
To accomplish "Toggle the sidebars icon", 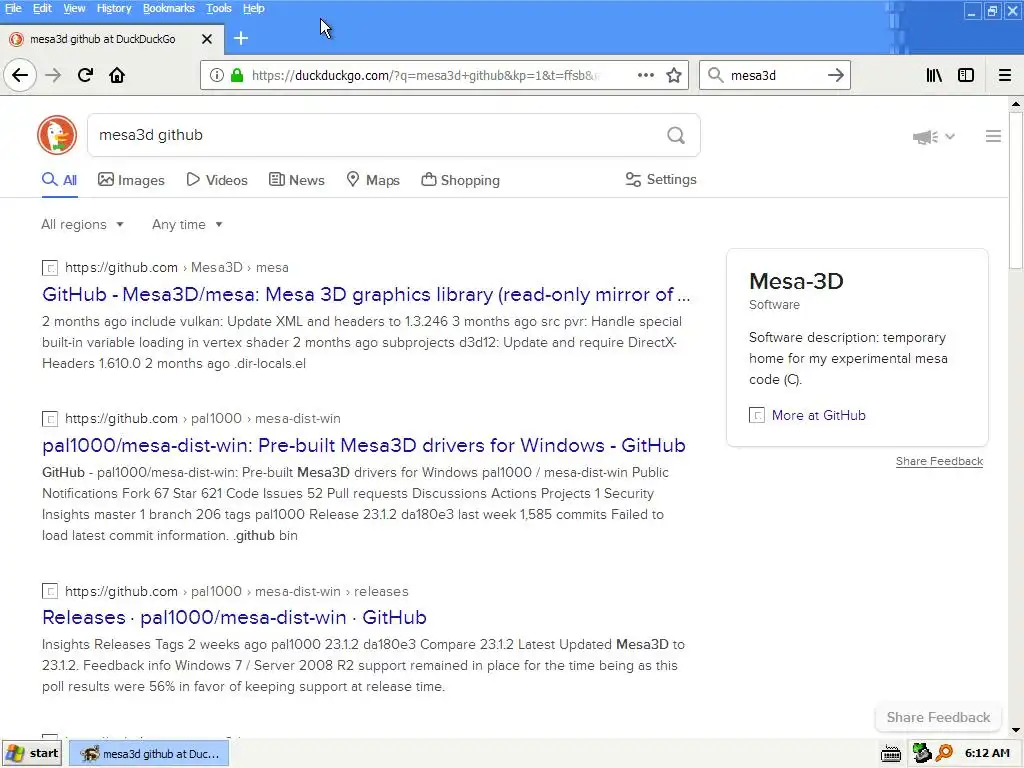I will tap(966, 75).
